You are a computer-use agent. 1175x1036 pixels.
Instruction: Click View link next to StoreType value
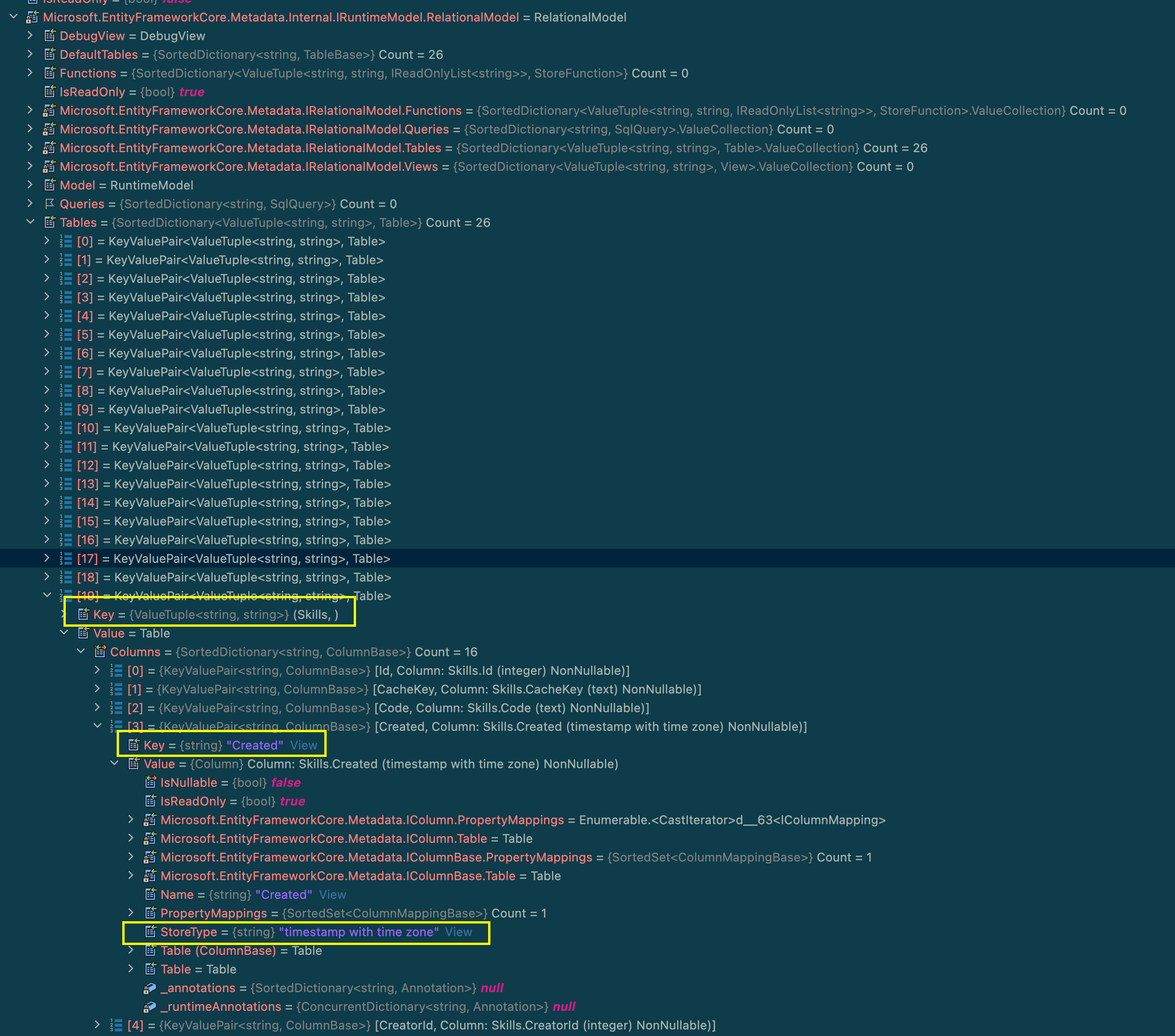458,932
